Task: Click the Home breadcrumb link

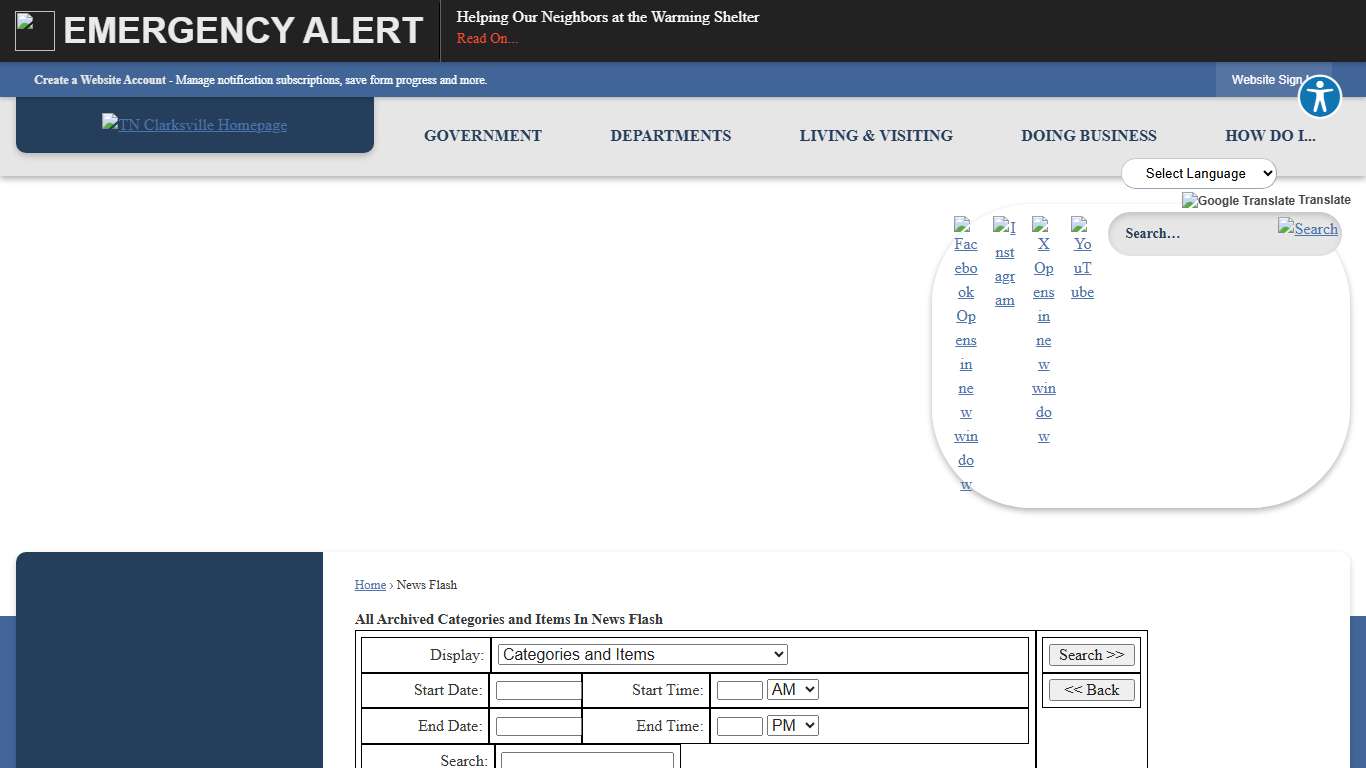Action: [370, 585]
